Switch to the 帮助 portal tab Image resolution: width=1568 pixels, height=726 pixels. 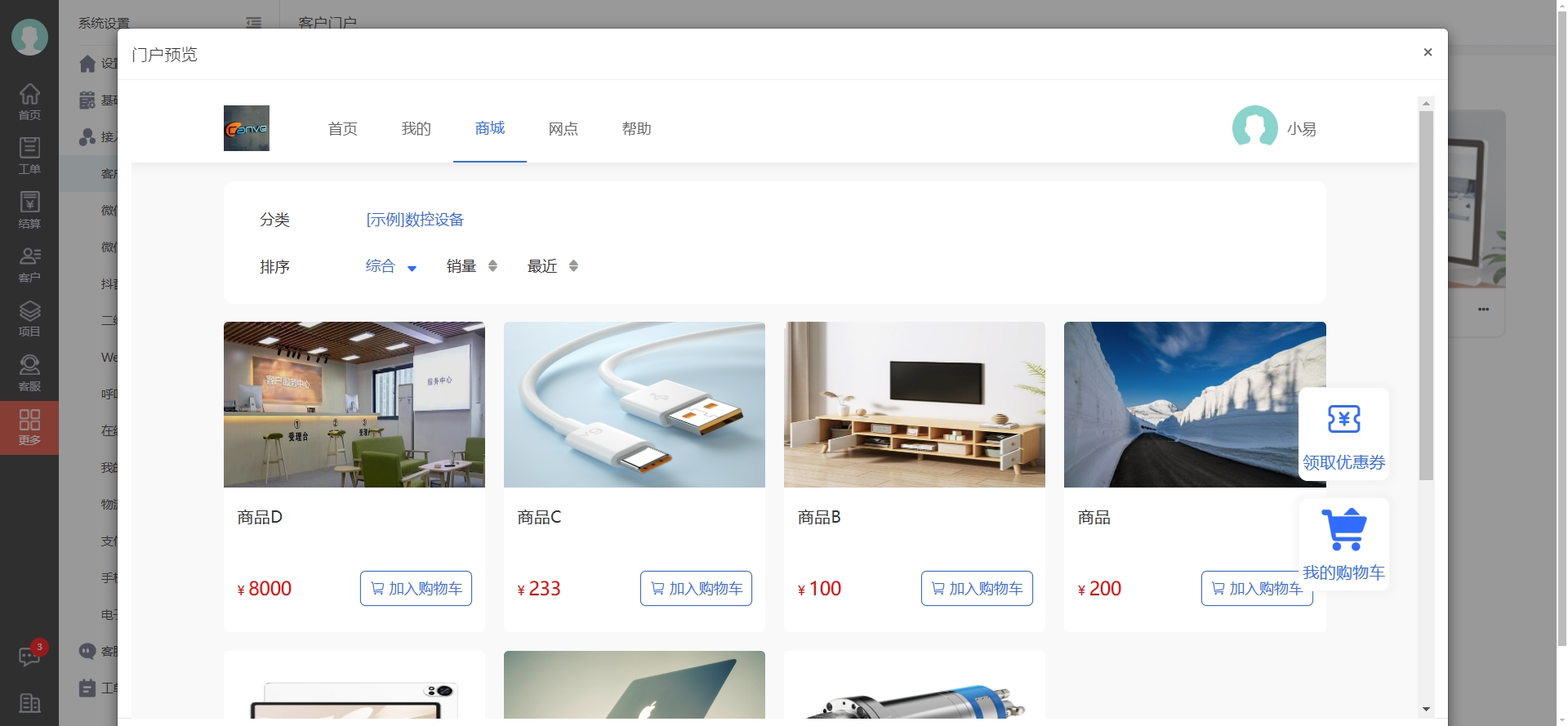[x=637, y=129]
